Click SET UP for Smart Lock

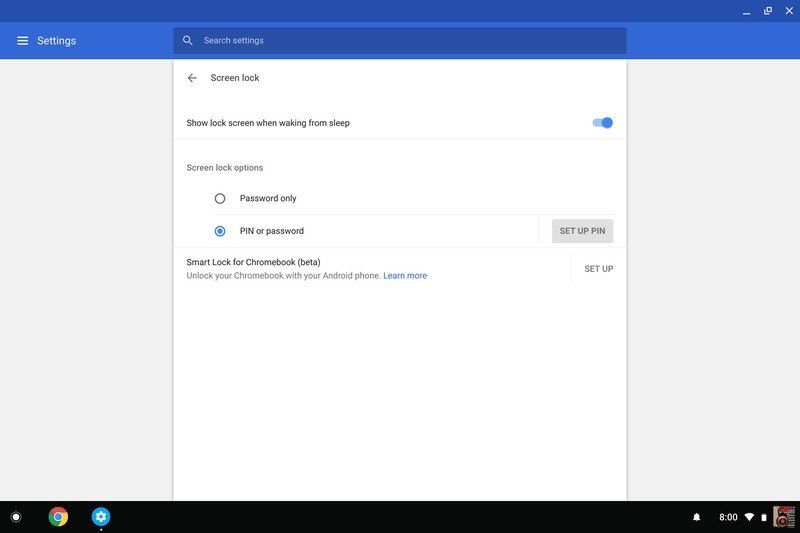598,269
